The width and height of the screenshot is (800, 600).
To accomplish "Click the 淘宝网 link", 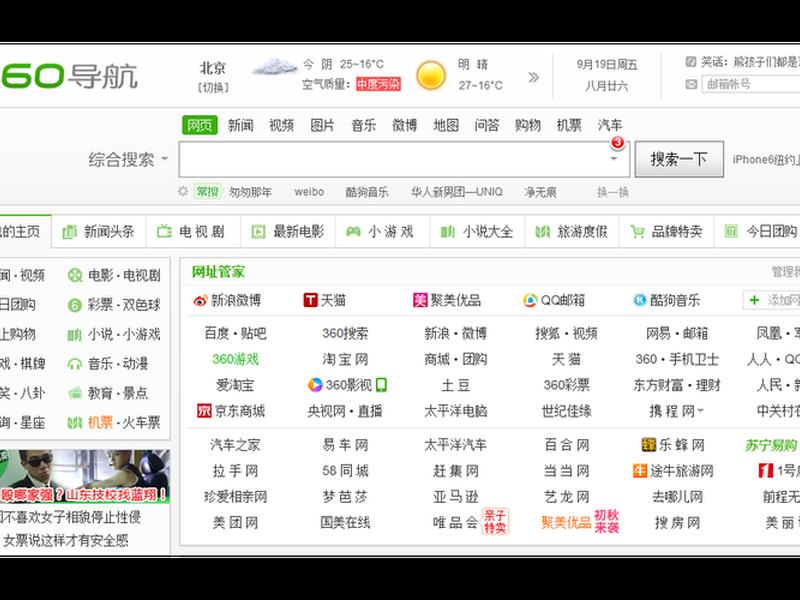I will (345, 359).
